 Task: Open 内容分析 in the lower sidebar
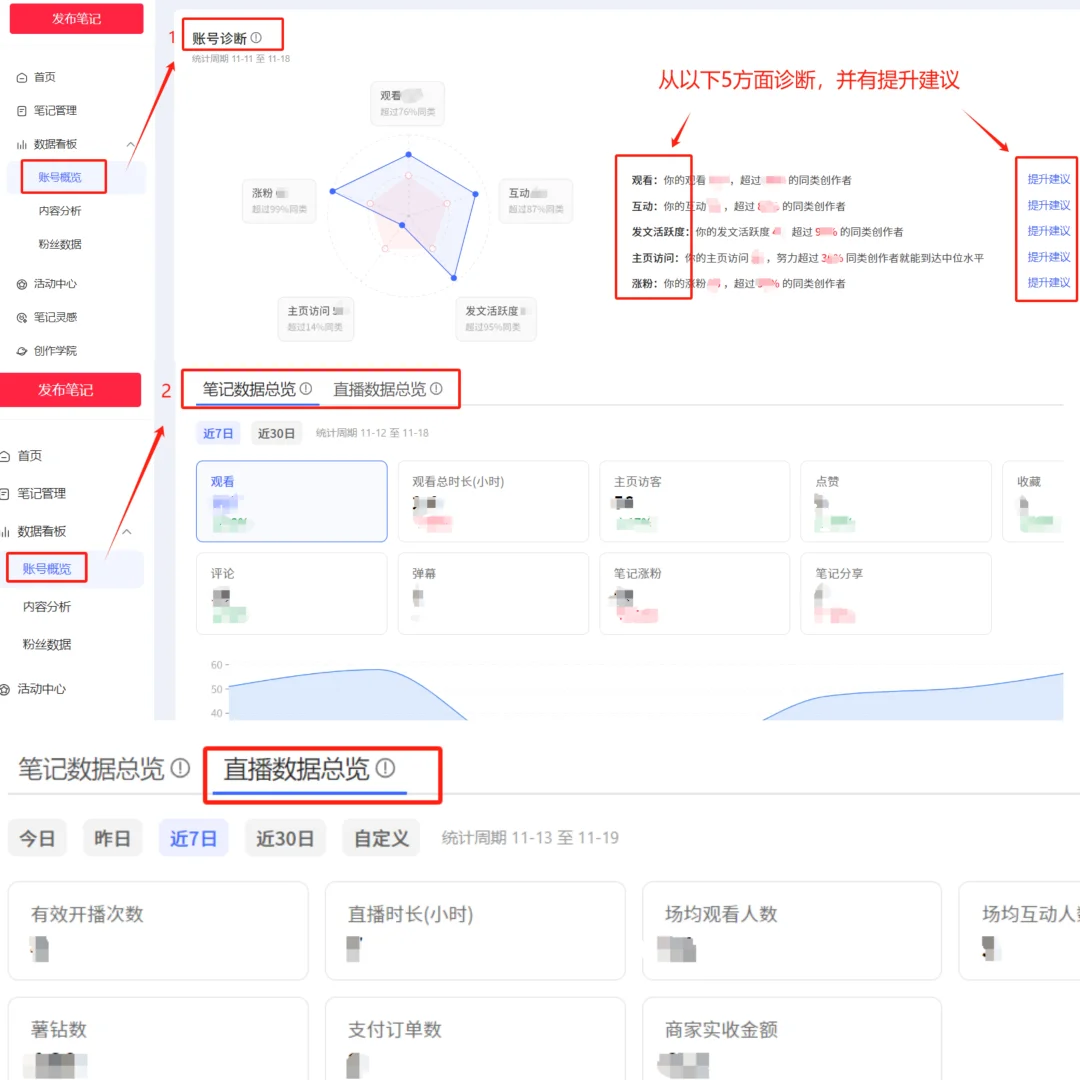pyautogui.click(x=47, y=607)
